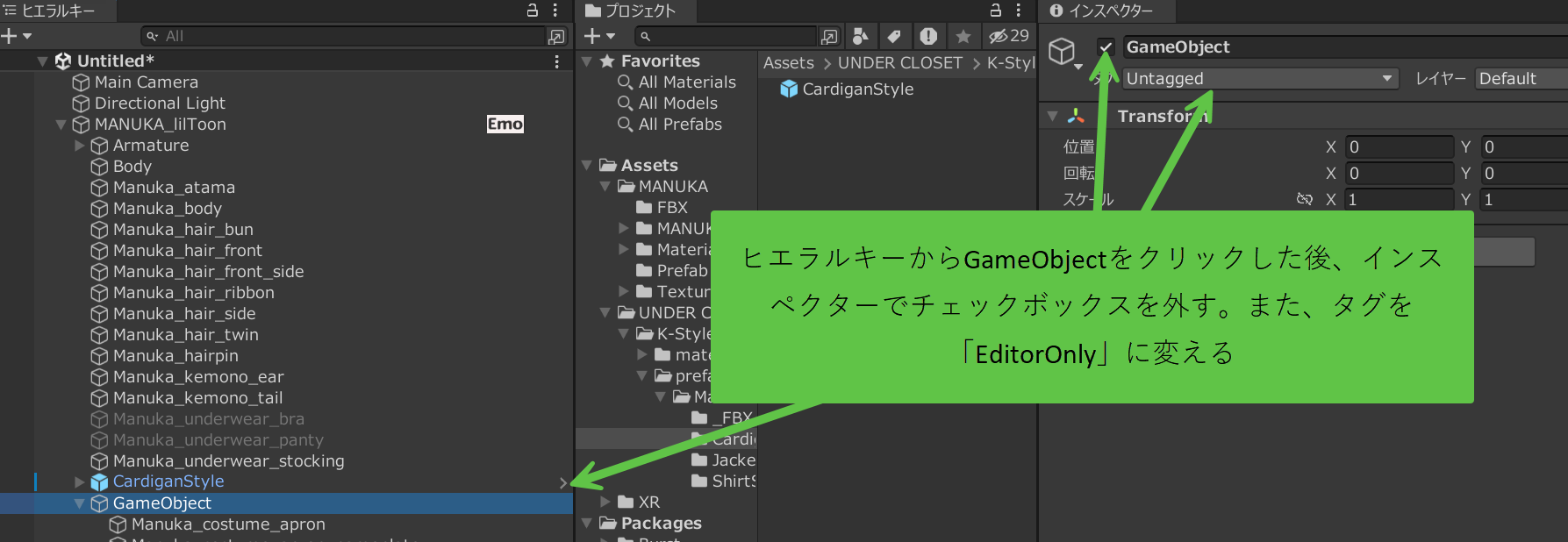Click the Hierarchy search-by-type scene picker icon

coord(556,36)
